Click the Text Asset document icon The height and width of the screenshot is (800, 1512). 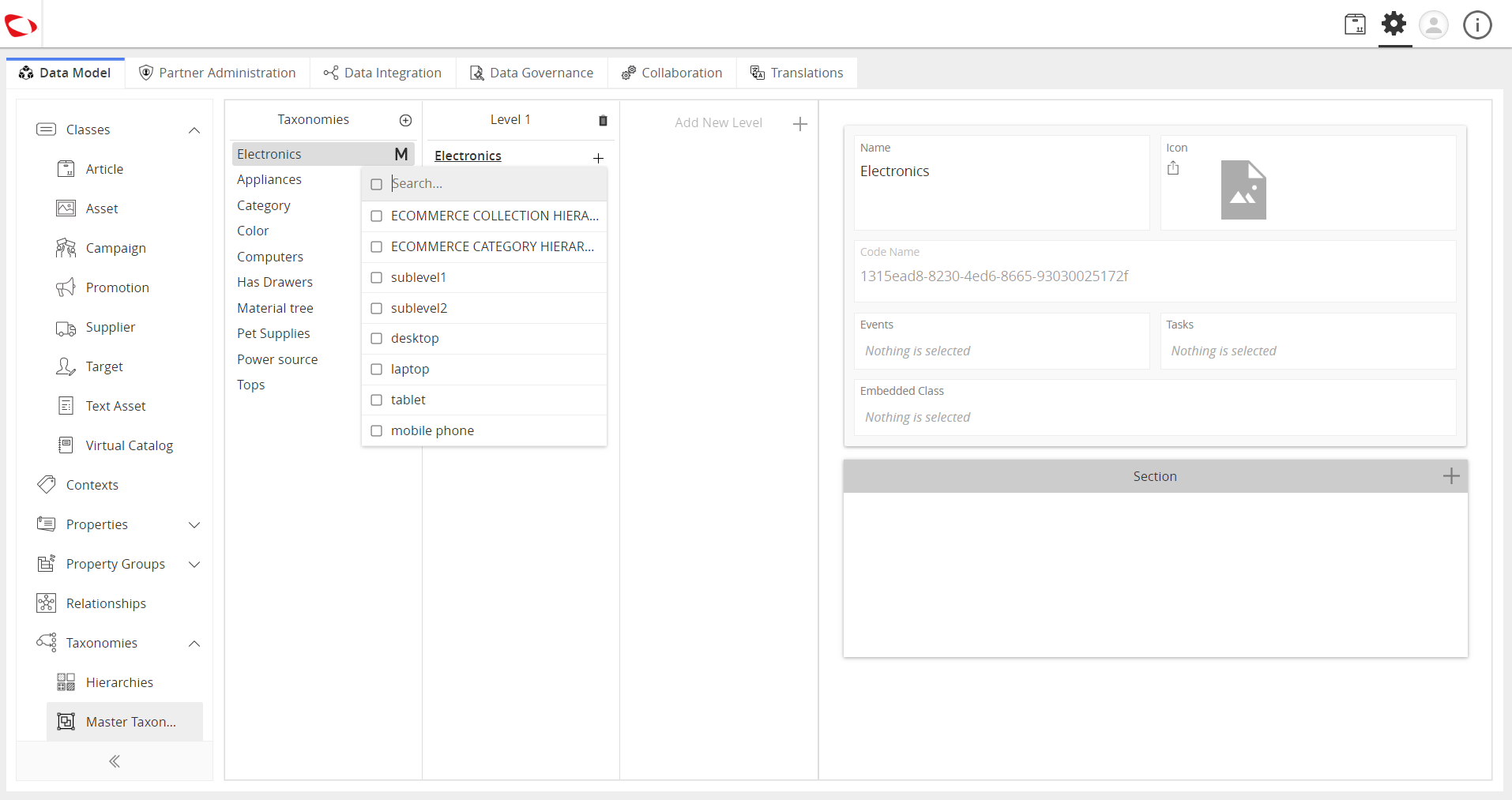tap(66, 406)
